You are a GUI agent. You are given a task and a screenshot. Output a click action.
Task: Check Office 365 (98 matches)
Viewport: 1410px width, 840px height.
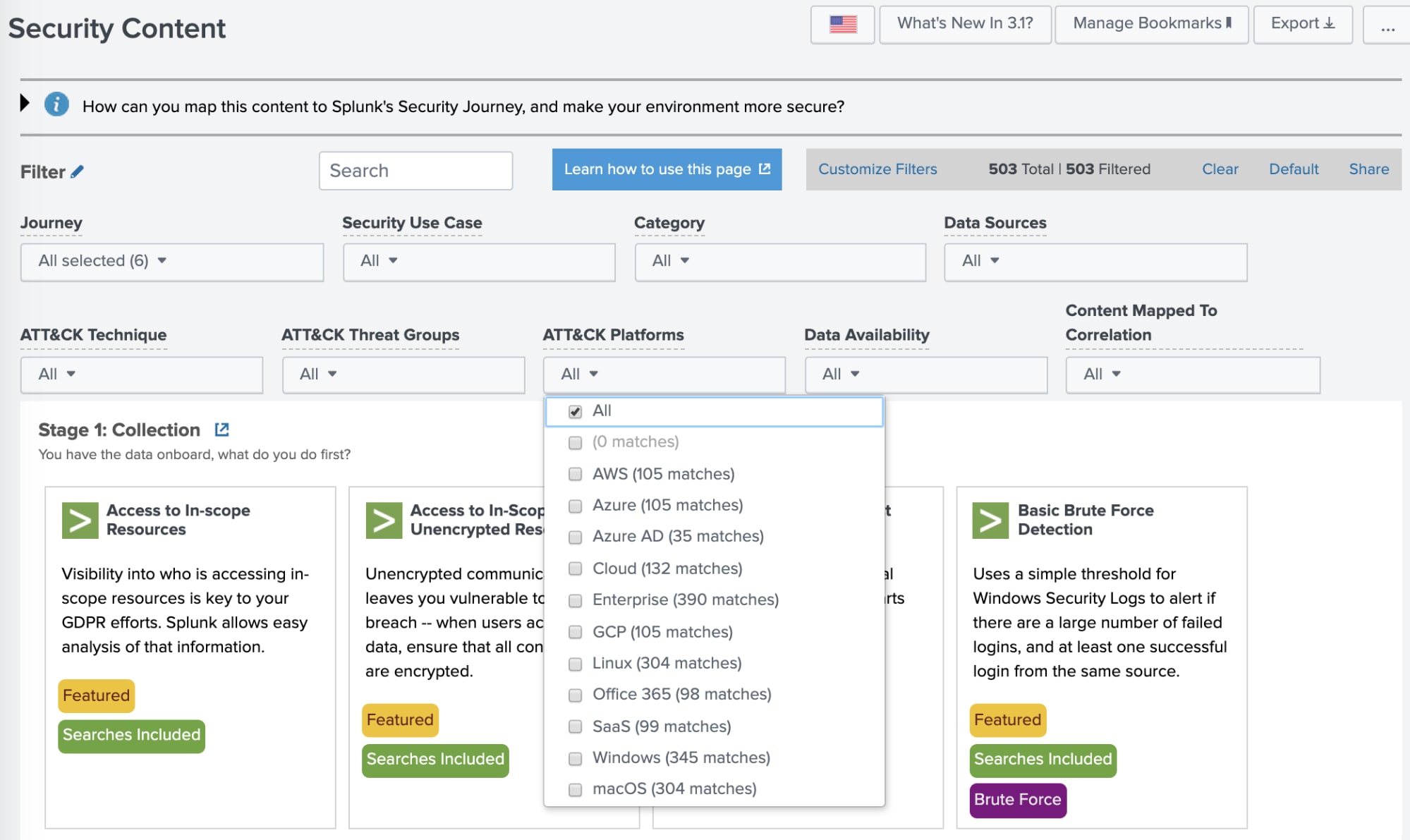click(575, 695)
